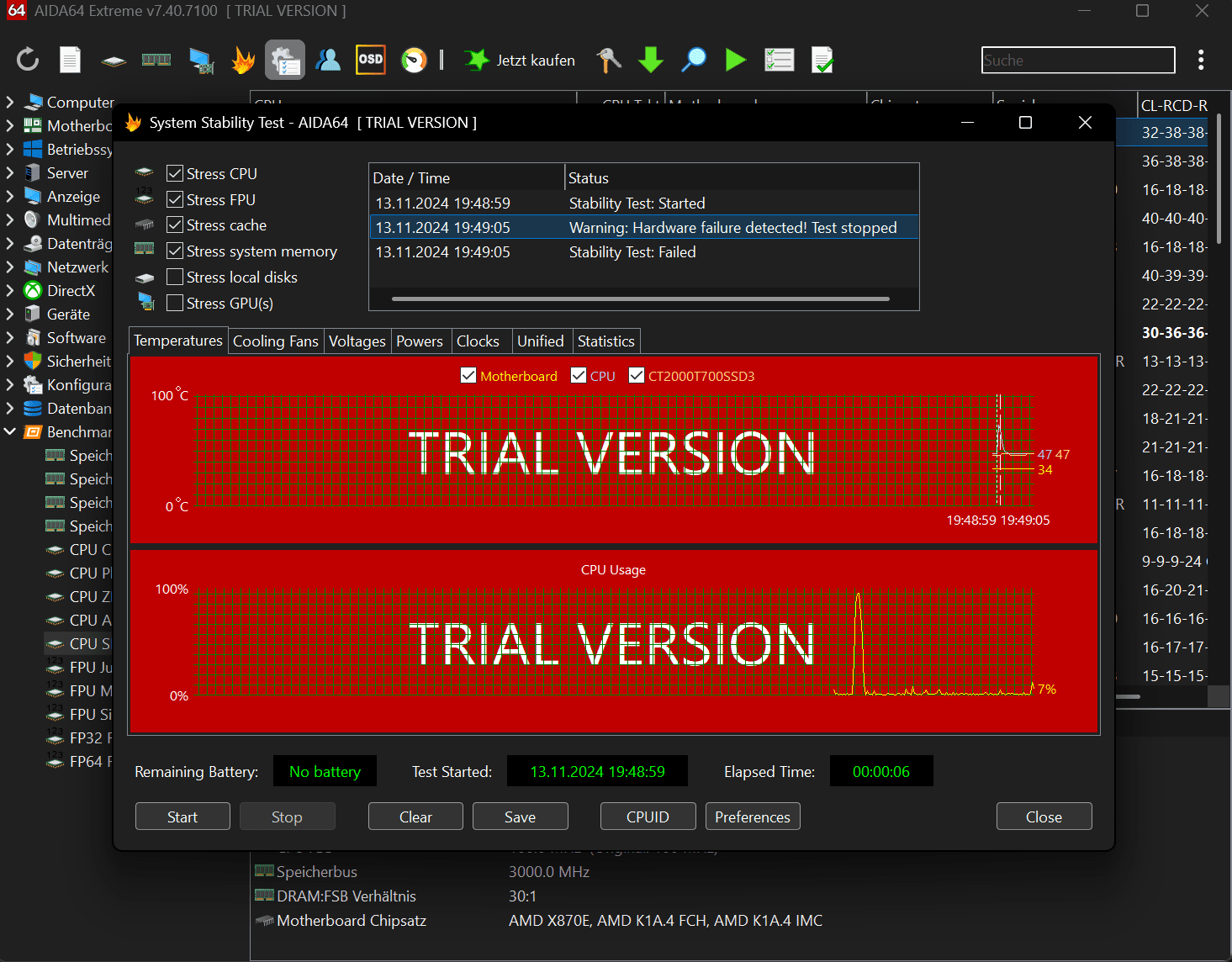Open the Report page icon

point(71,60)
